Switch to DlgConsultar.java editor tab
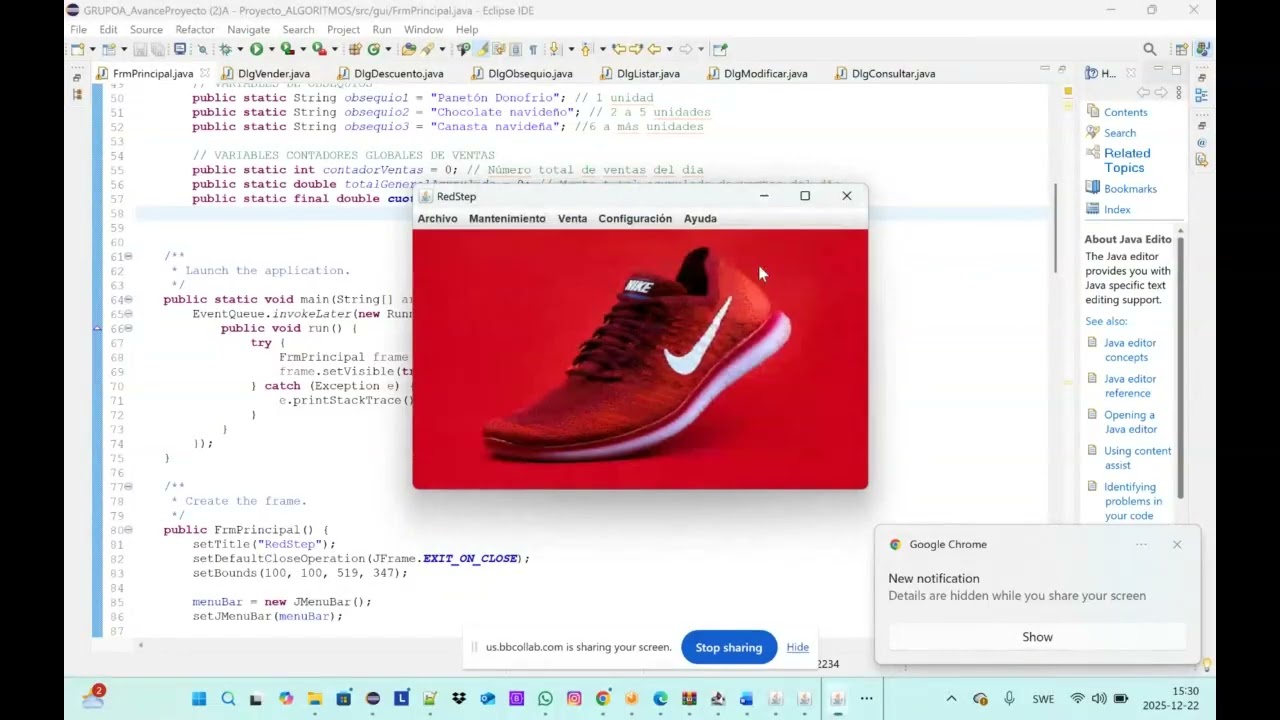This screenshot has width=1280, height=720. (x=884, y=74)
